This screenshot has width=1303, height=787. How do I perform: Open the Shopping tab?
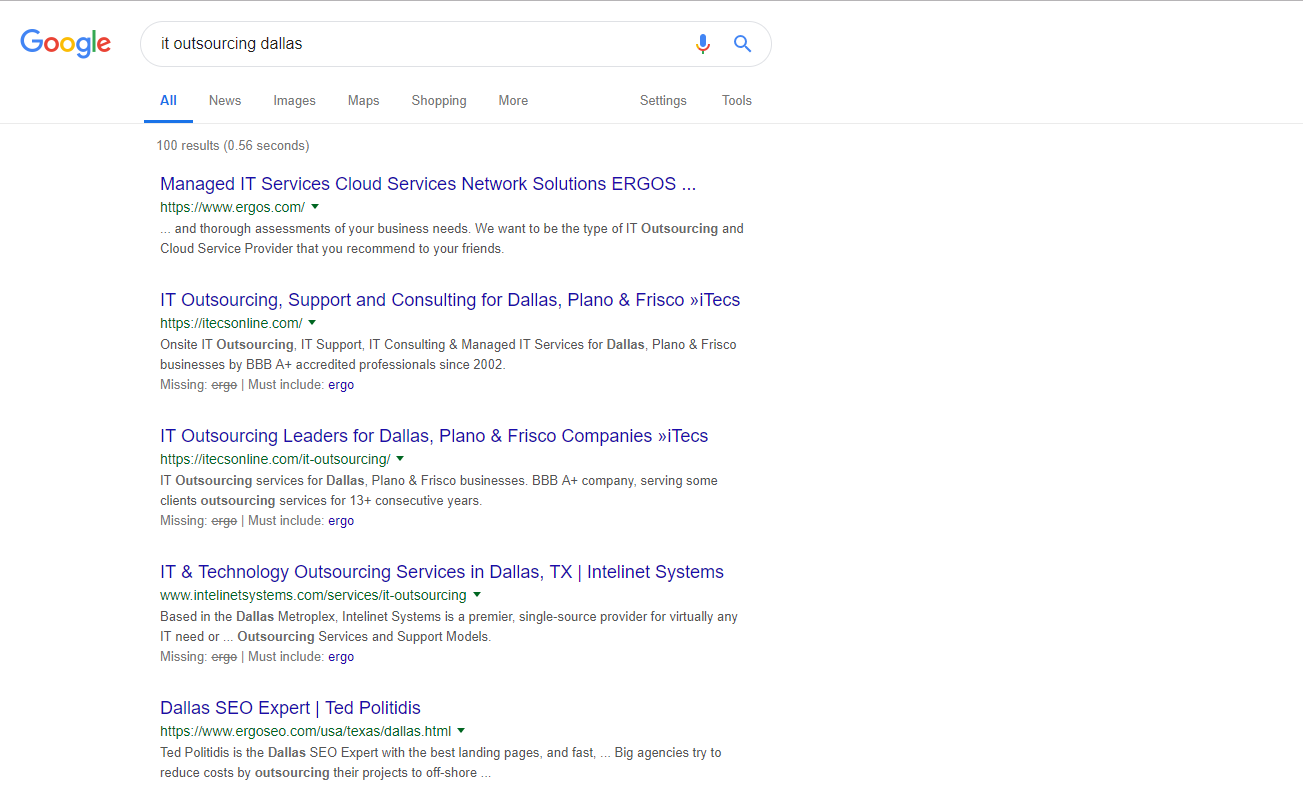point(439,100)
